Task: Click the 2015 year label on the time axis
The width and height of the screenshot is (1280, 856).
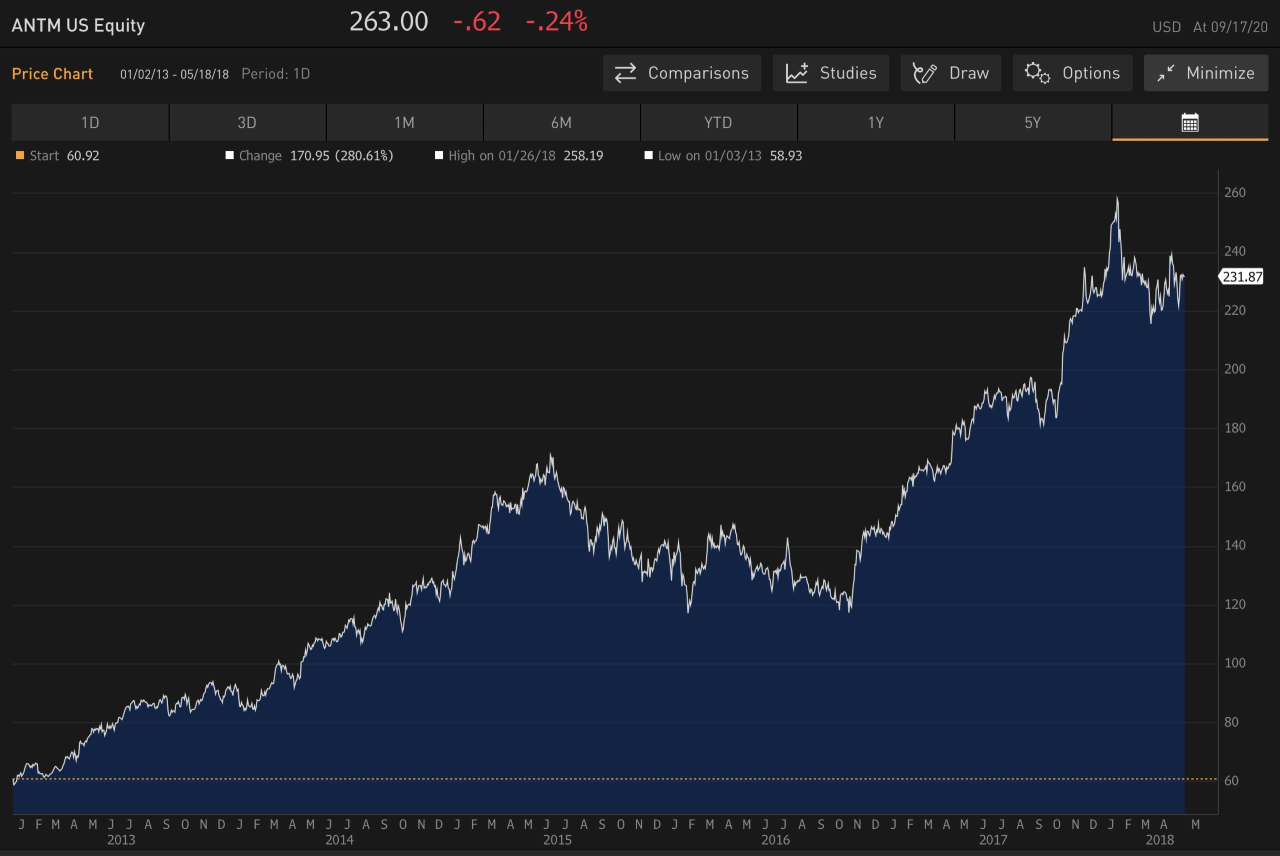Action: (x=557, y=840)
